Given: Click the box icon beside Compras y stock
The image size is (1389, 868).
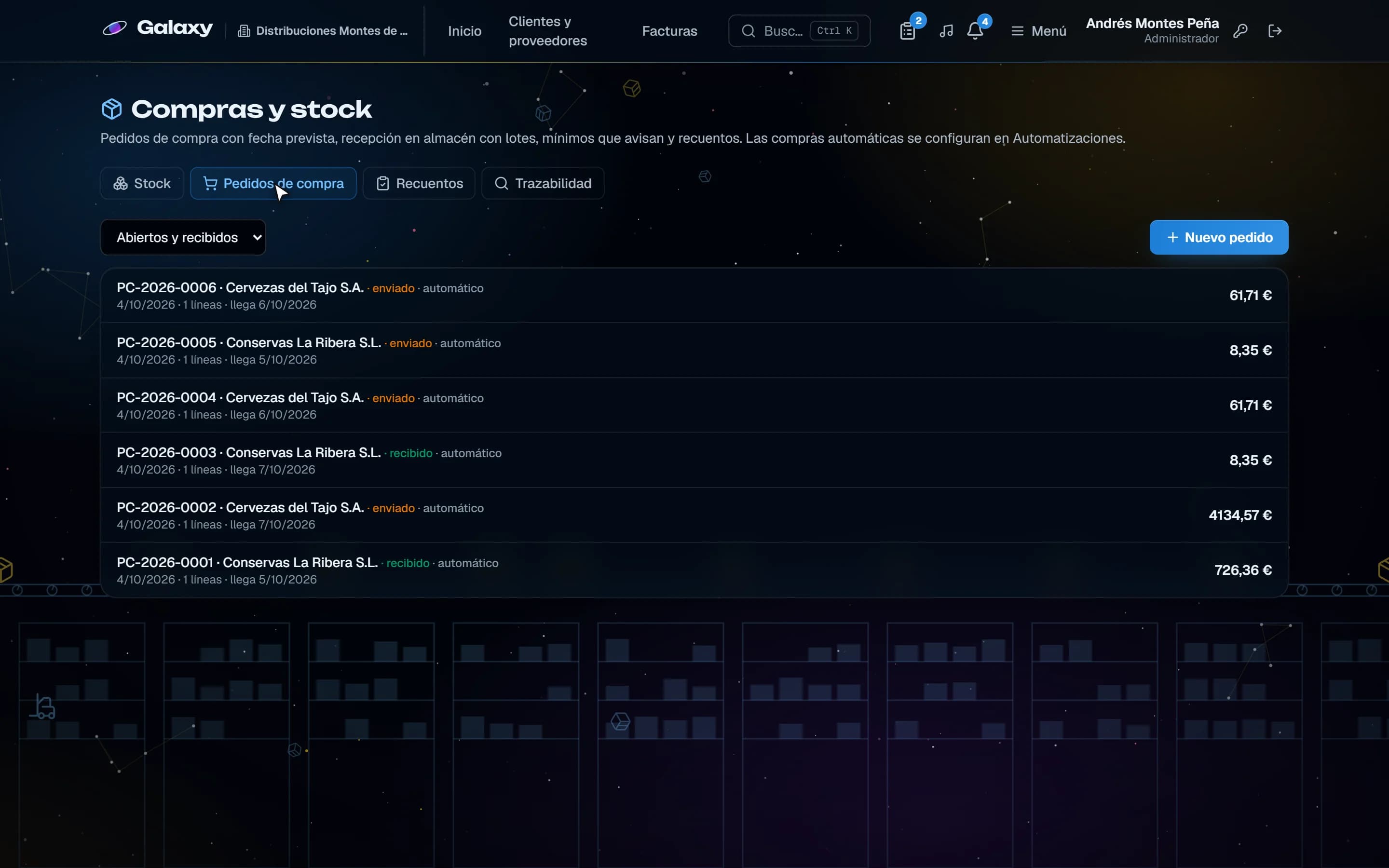Looking at the screenshot, I should tap(112, 109).
